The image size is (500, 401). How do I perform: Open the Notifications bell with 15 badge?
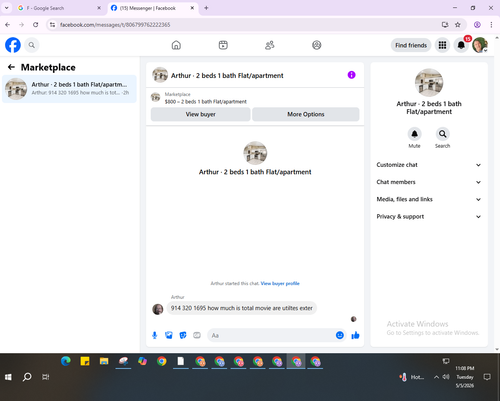pyautogui.click(x=461, y=45)
